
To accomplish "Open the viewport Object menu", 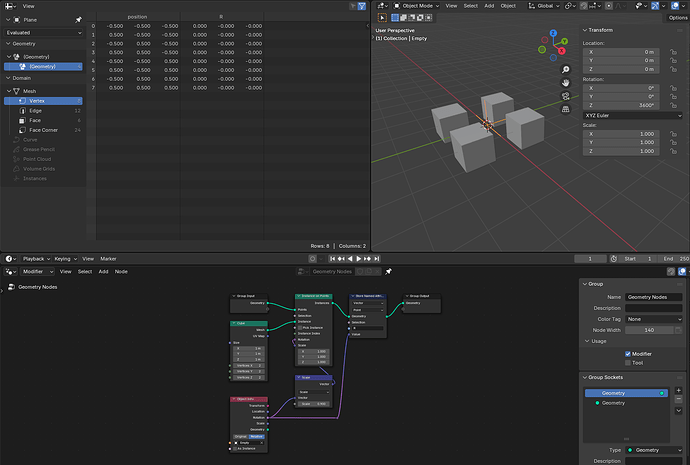I will 508,6.
